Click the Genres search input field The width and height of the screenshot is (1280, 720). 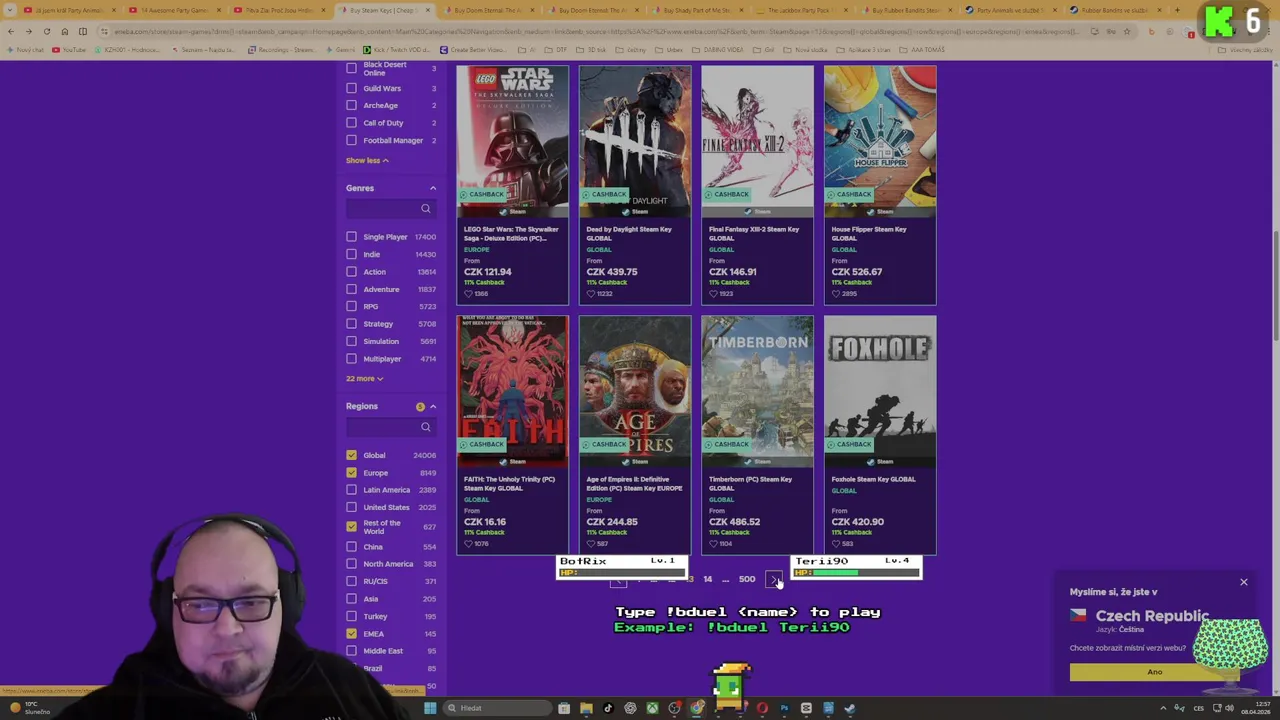390,209
